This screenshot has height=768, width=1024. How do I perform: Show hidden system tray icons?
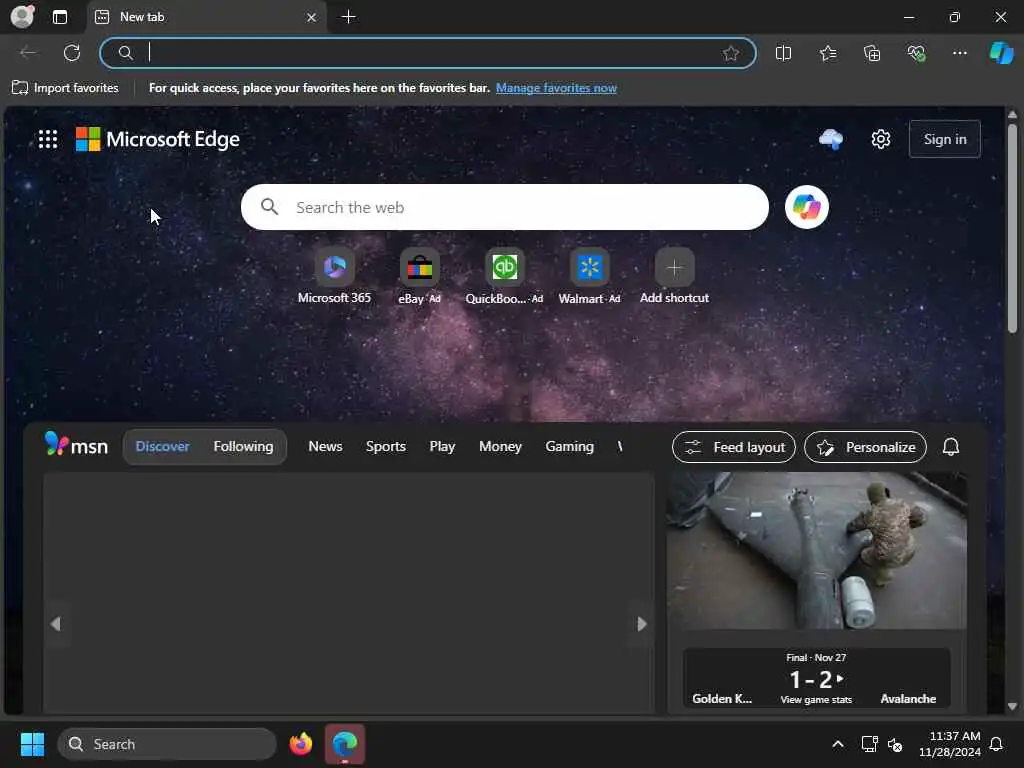[838, 744]
